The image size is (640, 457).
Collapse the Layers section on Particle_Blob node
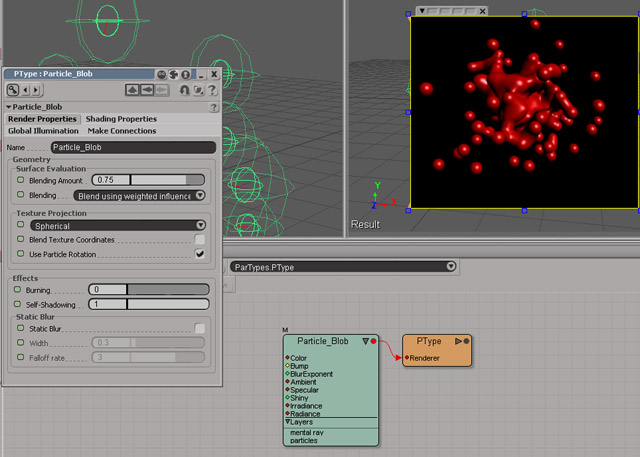289,422
